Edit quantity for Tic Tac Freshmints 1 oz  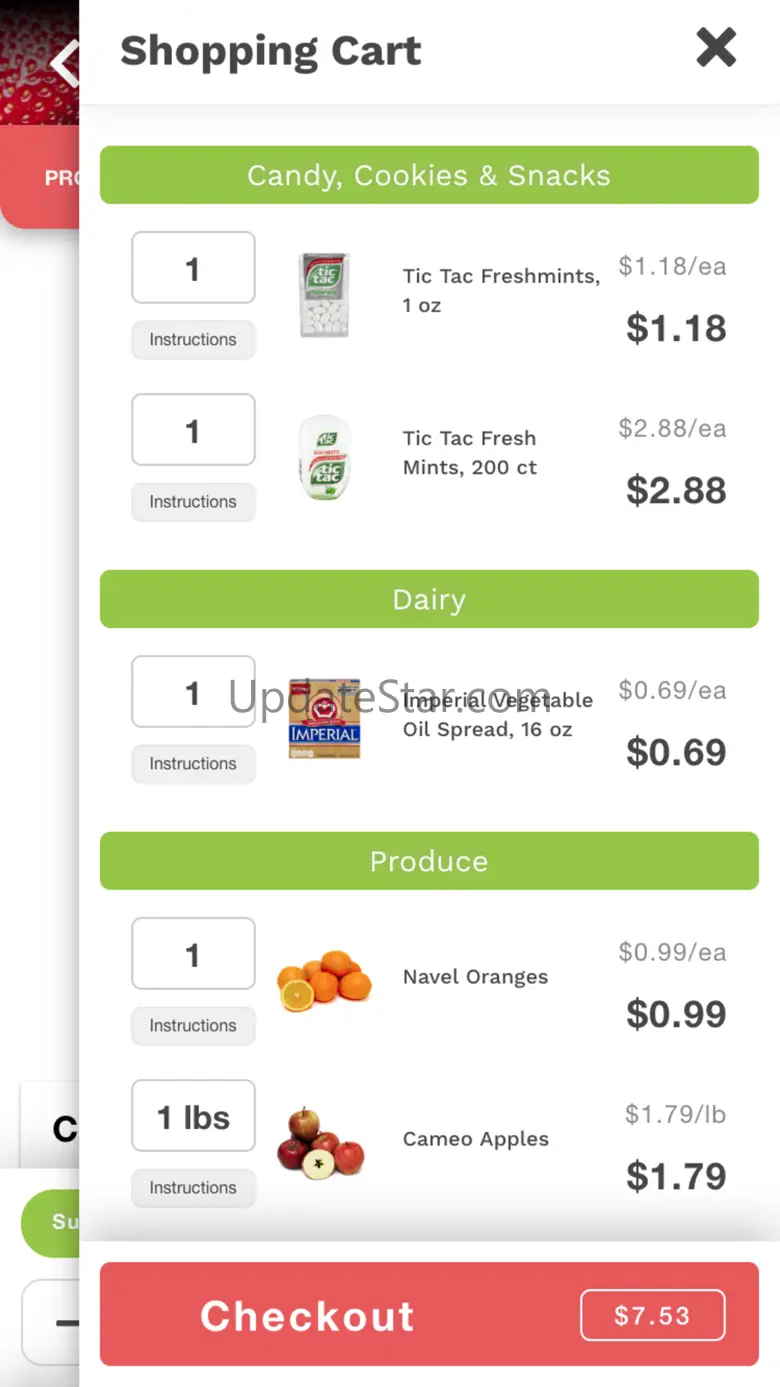point(193,268)
